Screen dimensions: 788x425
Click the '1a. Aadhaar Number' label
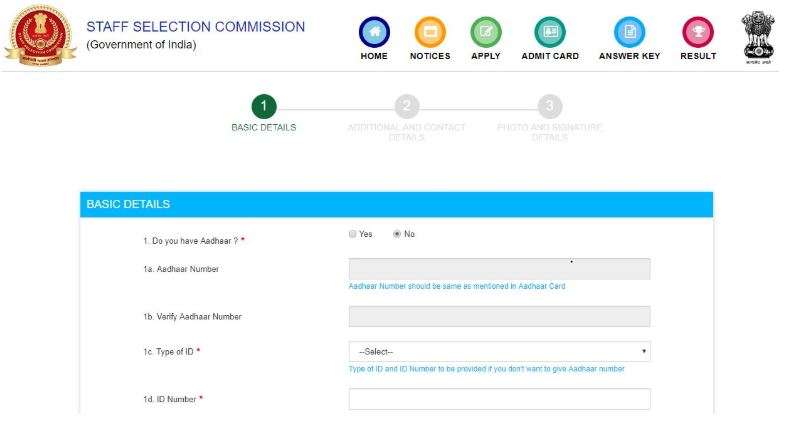[x=181, y=269]
